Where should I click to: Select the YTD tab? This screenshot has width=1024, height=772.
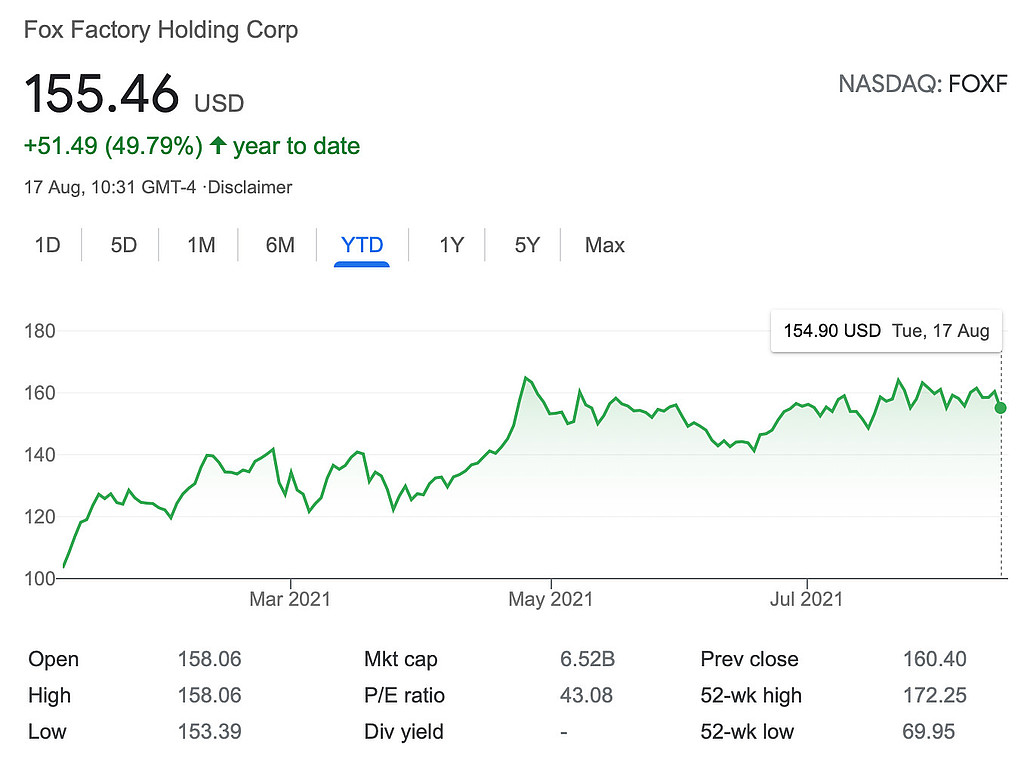(x=361, y=245)
